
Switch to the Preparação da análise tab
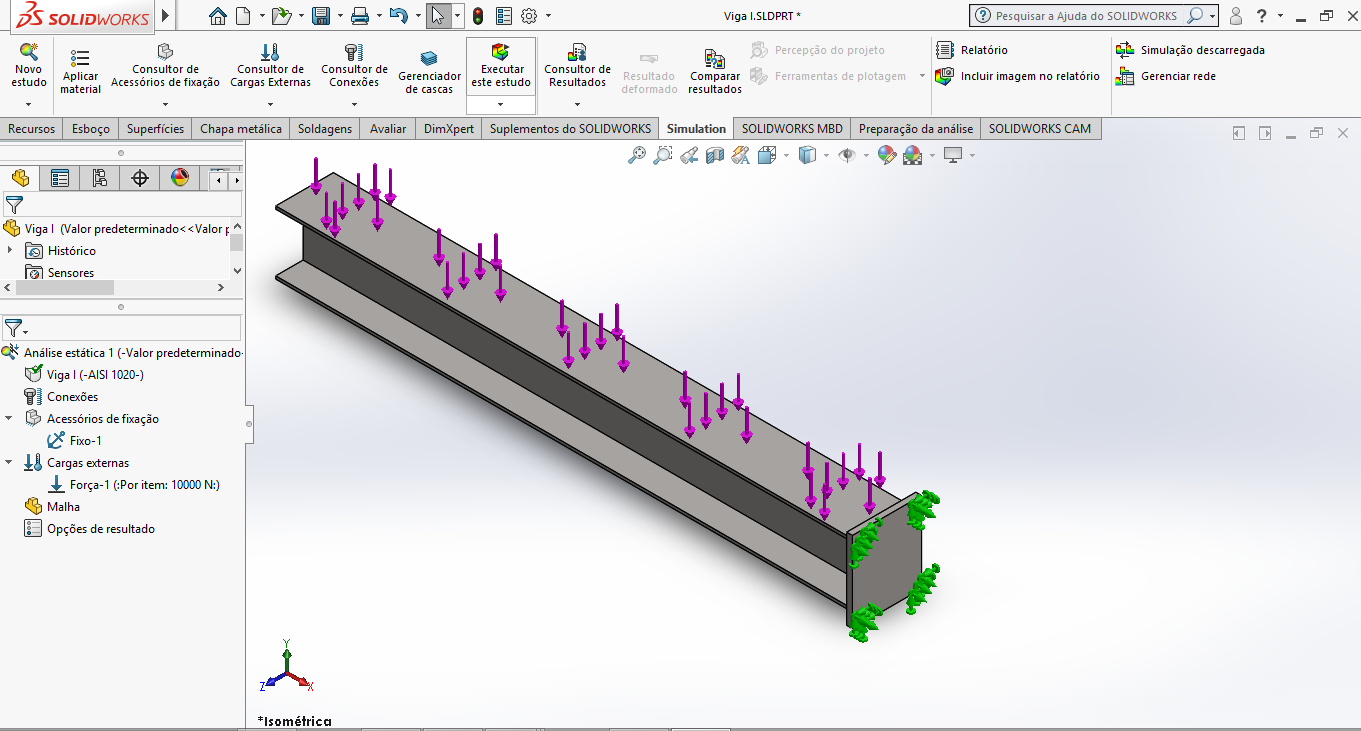point(915,128)
